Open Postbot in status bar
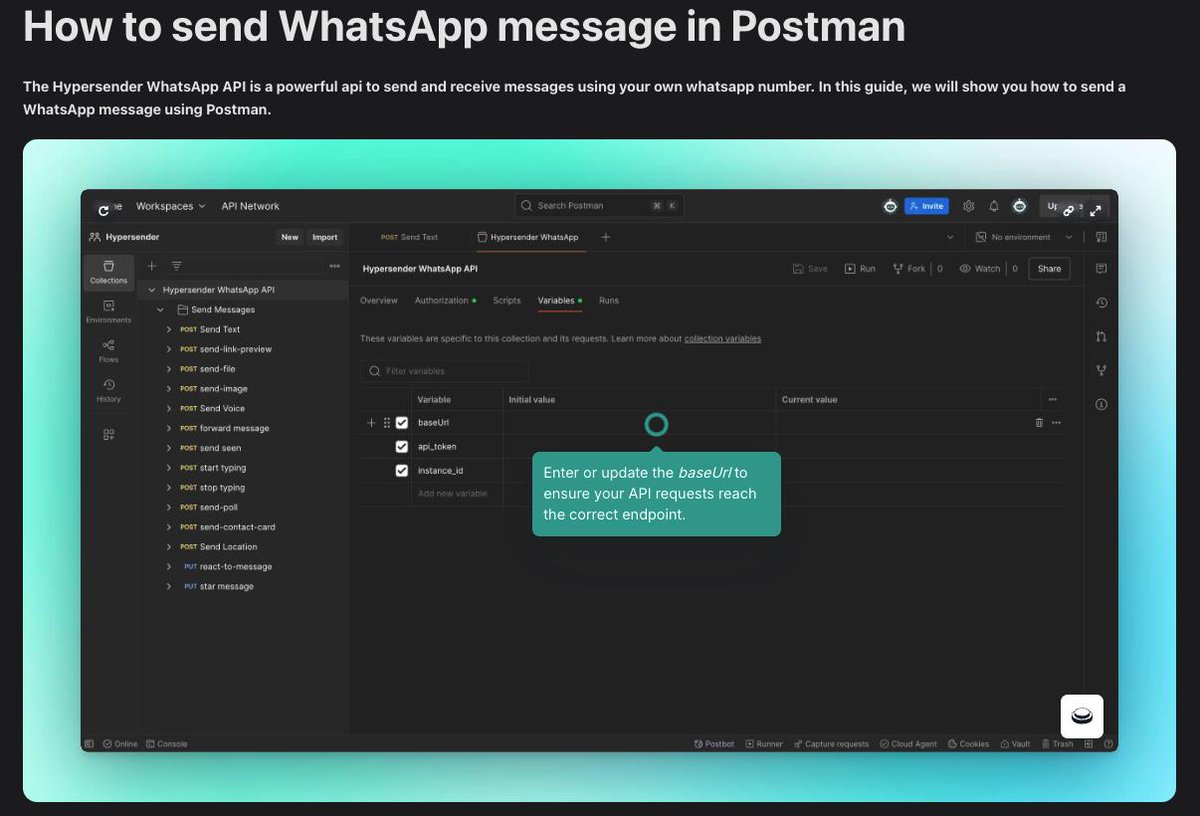Image resolution: width=1200 pixels, height=816 pixels. point(714,744)
